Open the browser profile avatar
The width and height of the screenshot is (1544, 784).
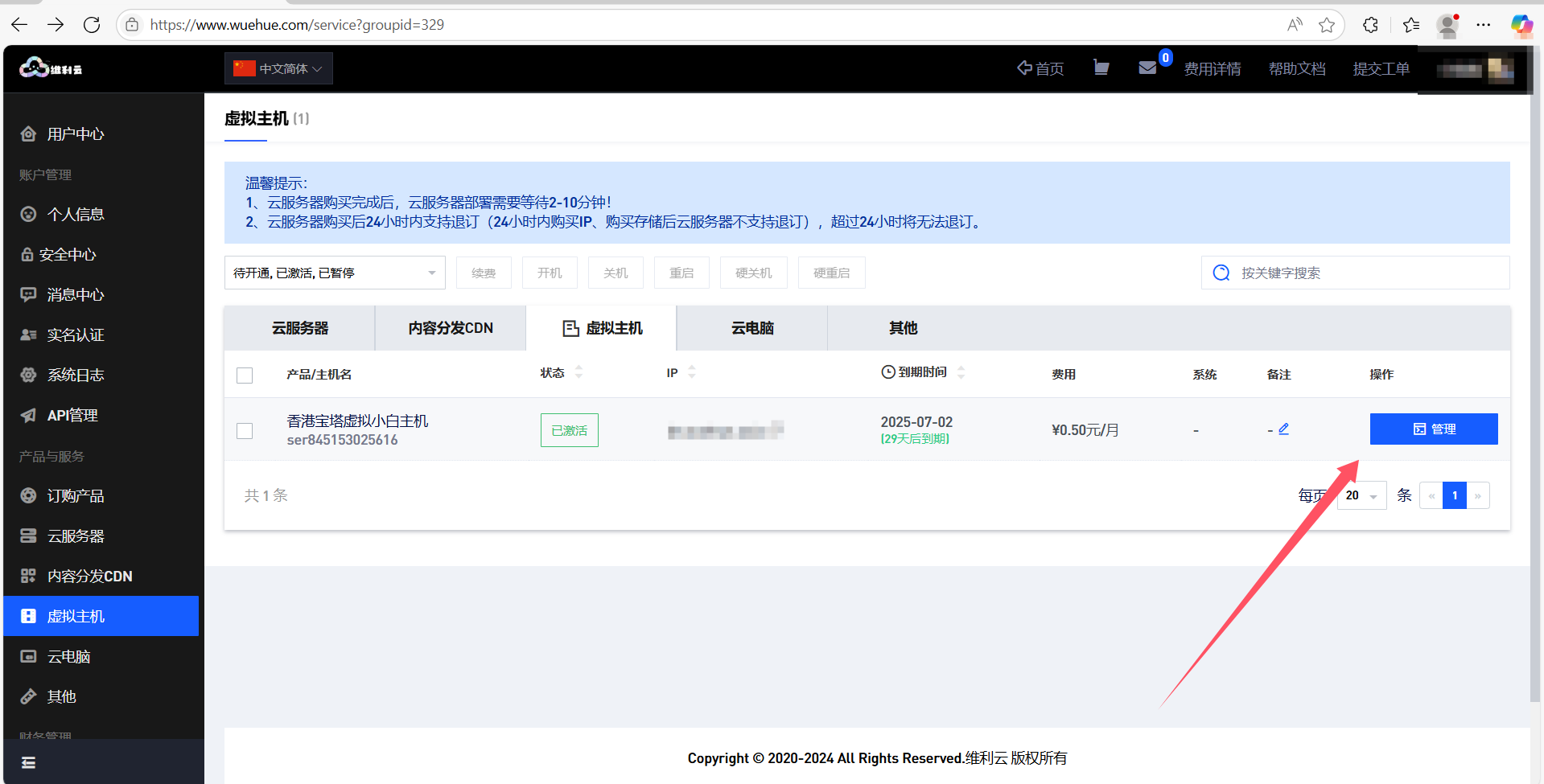click(1447, 25)
